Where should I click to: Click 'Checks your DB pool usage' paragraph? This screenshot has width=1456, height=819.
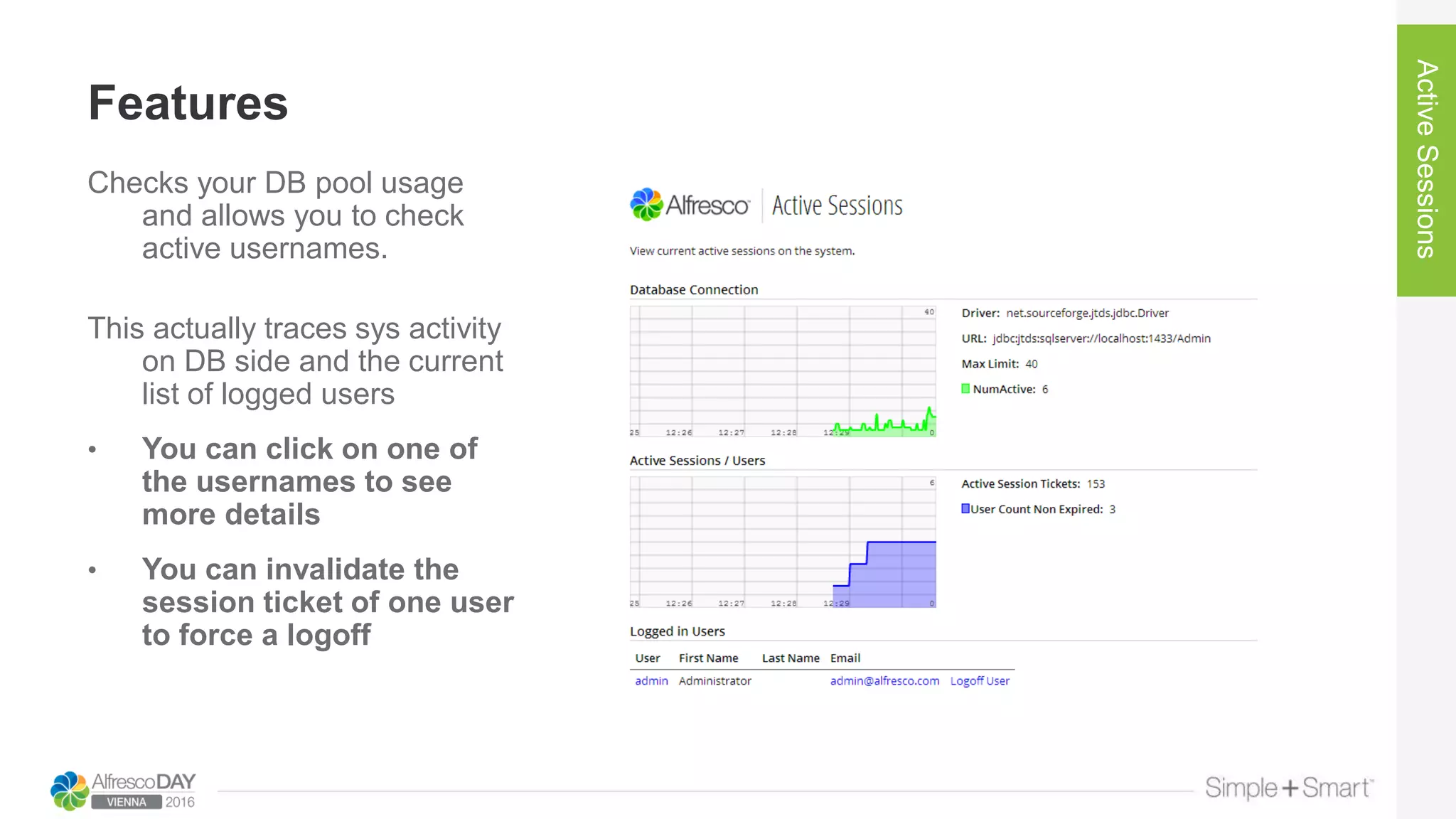point(276,215)
